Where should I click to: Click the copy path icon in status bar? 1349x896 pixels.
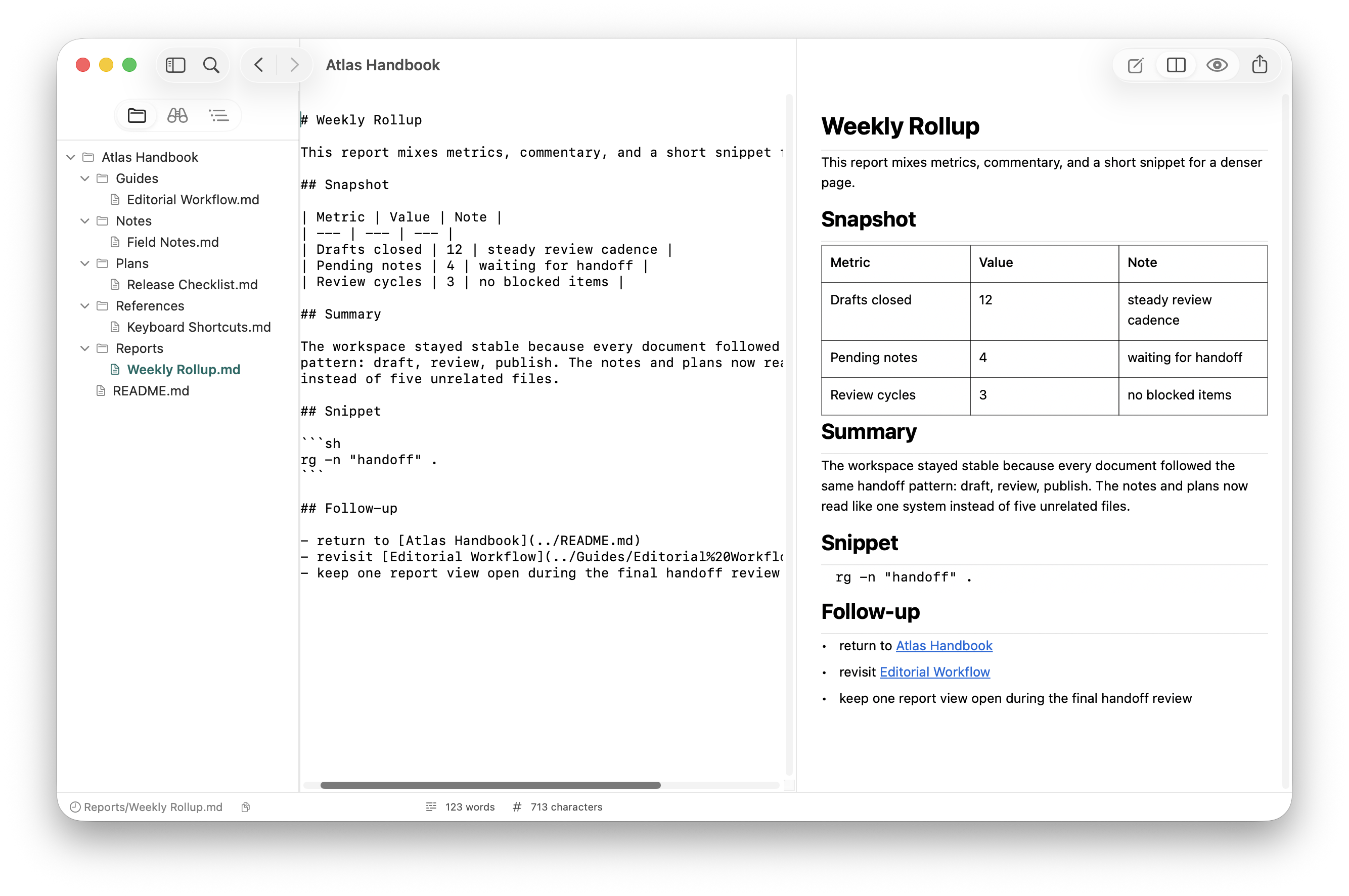pos(246,807)
